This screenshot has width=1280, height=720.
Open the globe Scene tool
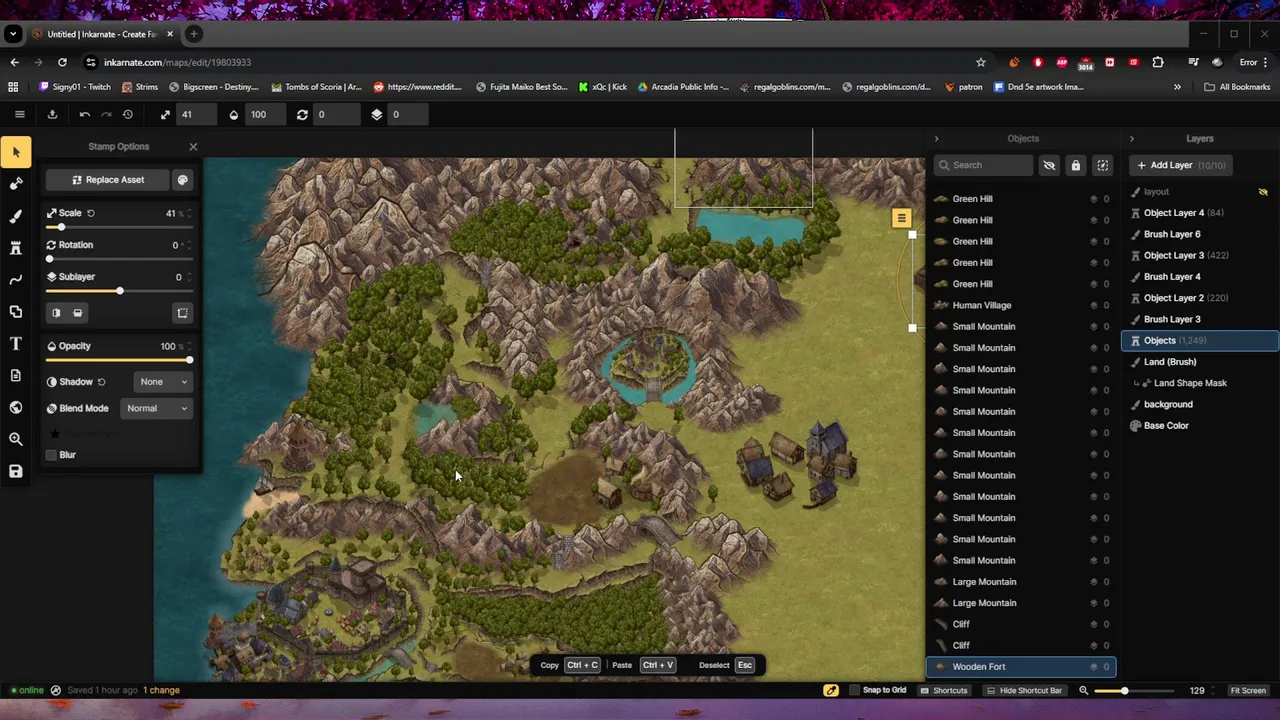coord(16,407)
